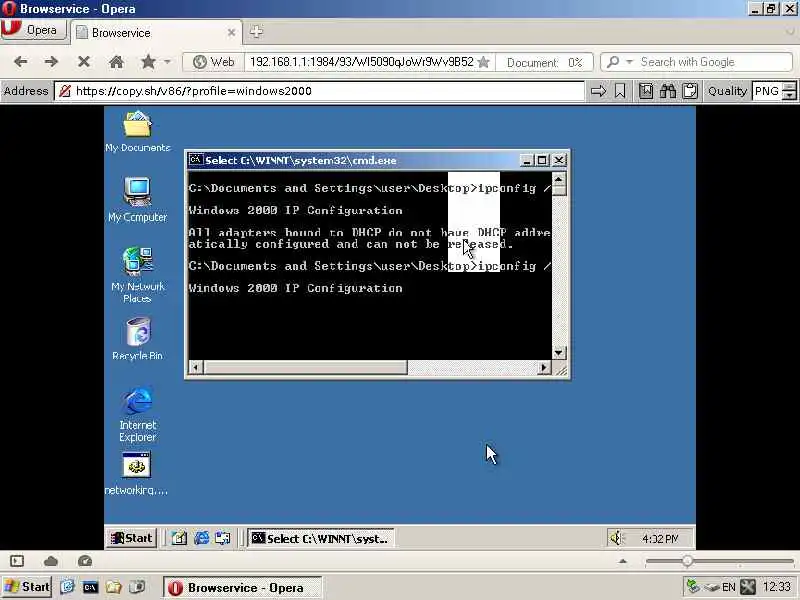This screenshot has height=600, width=800.
Task: Toggle the Opera panel button in status bar
Action: 17,561
